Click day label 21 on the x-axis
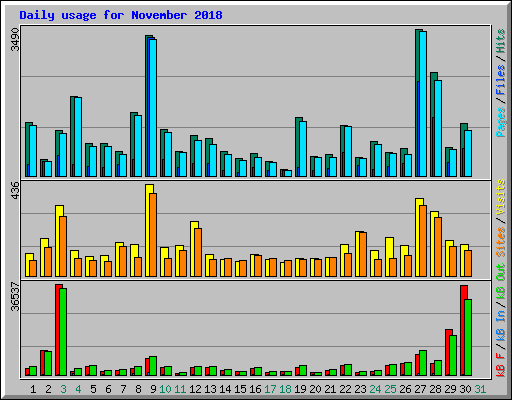Image resolution: width=512 pixels, height=400 pixels. pyautogui.click(x=330, y=389)
